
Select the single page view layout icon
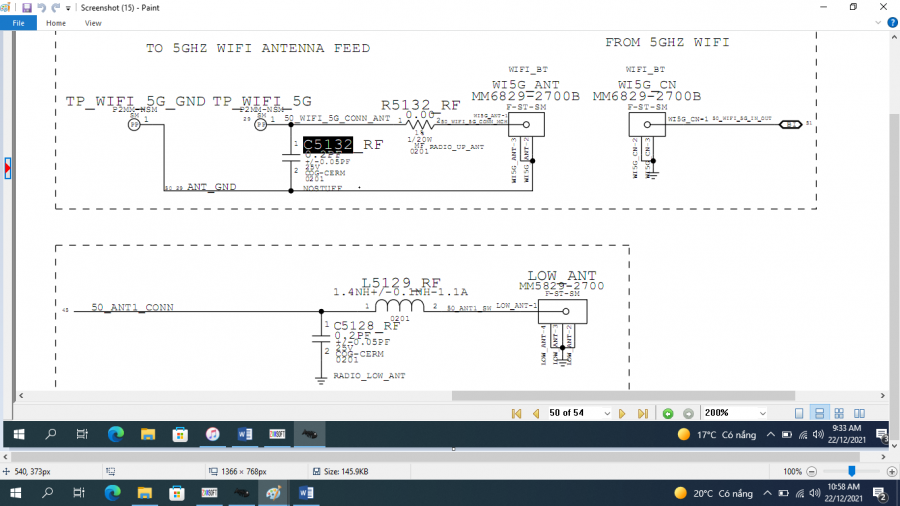799,413
